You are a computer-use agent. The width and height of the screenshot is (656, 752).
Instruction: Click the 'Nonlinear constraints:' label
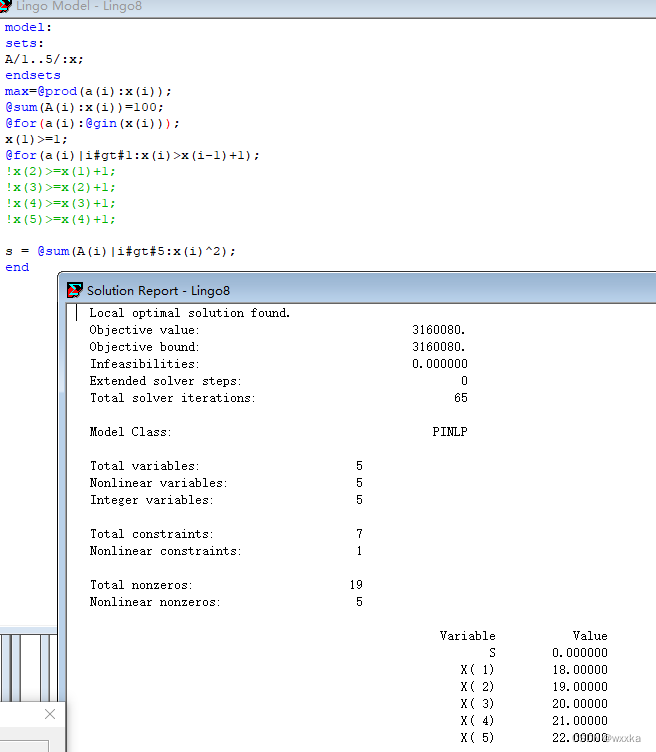pyautogui.click(x=165, y=551)
